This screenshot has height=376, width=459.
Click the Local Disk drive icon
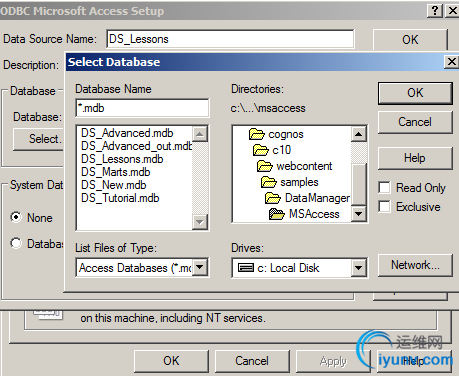(x=246, y=268)
